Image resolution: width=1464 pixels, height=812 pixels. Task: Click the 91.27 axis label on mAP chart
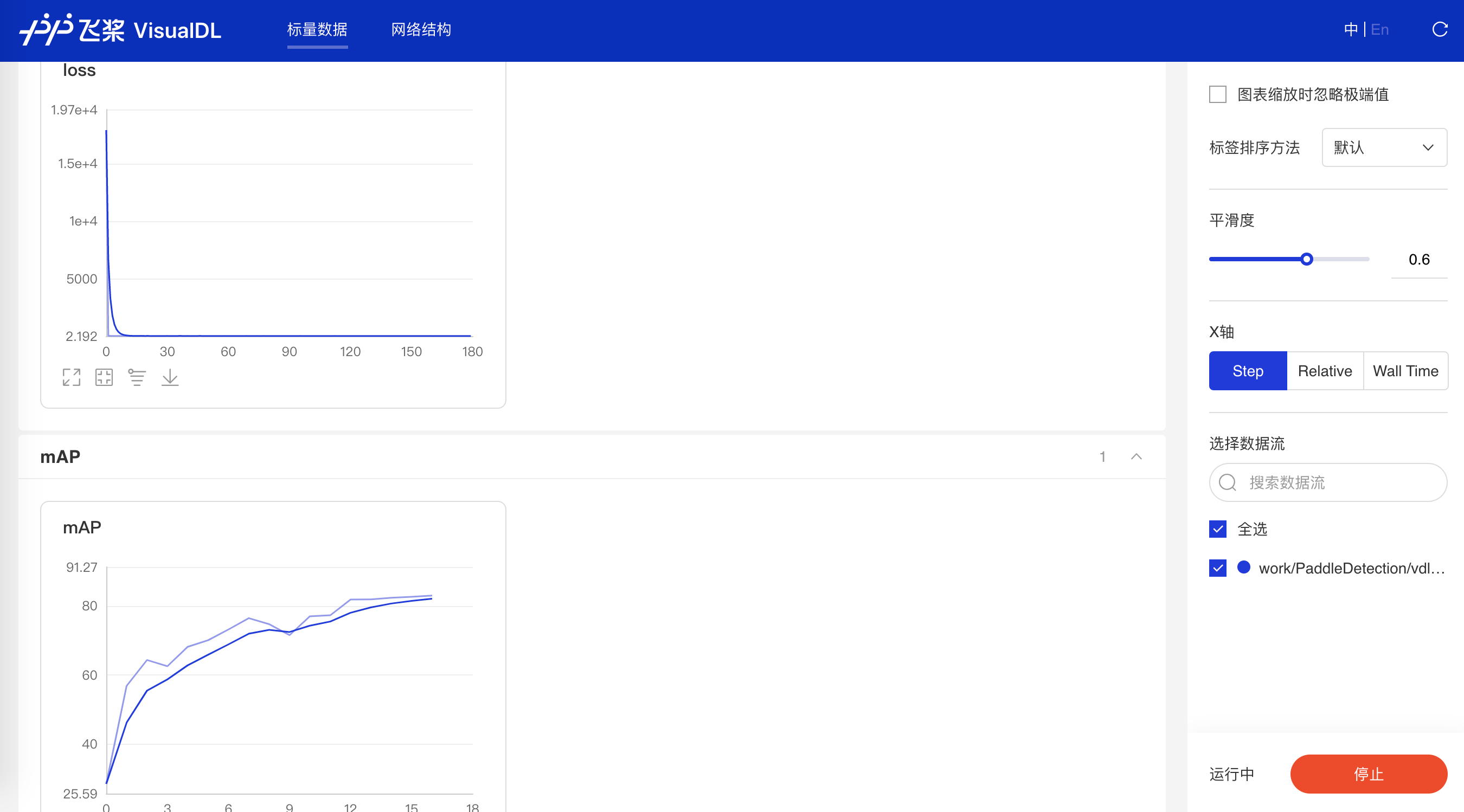82,568
